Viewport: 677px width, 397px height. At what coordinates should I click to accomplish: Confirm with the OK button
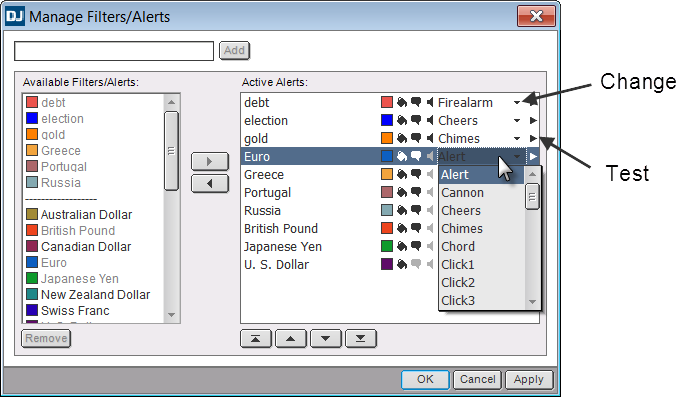click(x=426, y=379)
